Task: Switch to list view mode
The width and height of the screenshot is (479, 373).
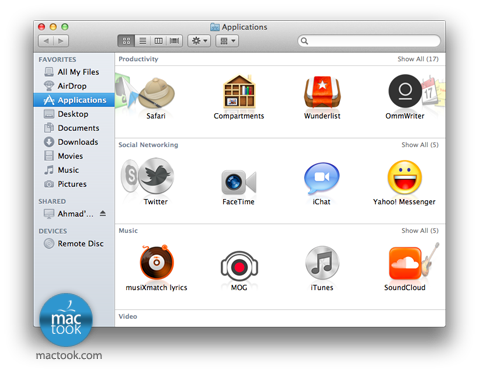Action: coord(143,41)
